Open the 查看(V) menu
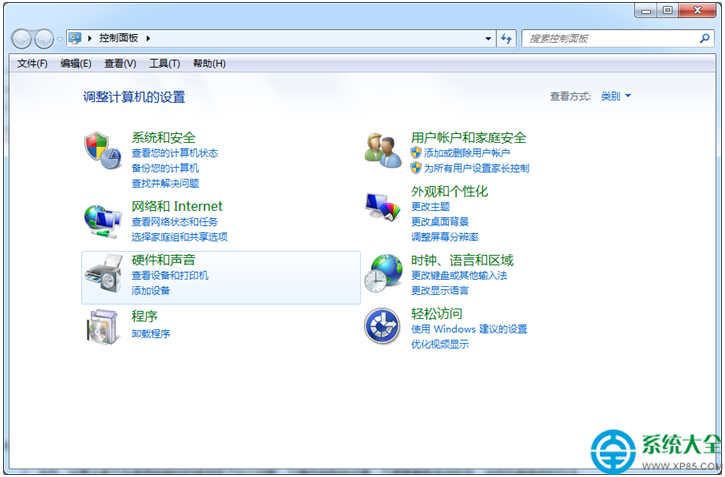Image resolution: width=725 pixels, height=477 pixels. click(x=120, y=63)
